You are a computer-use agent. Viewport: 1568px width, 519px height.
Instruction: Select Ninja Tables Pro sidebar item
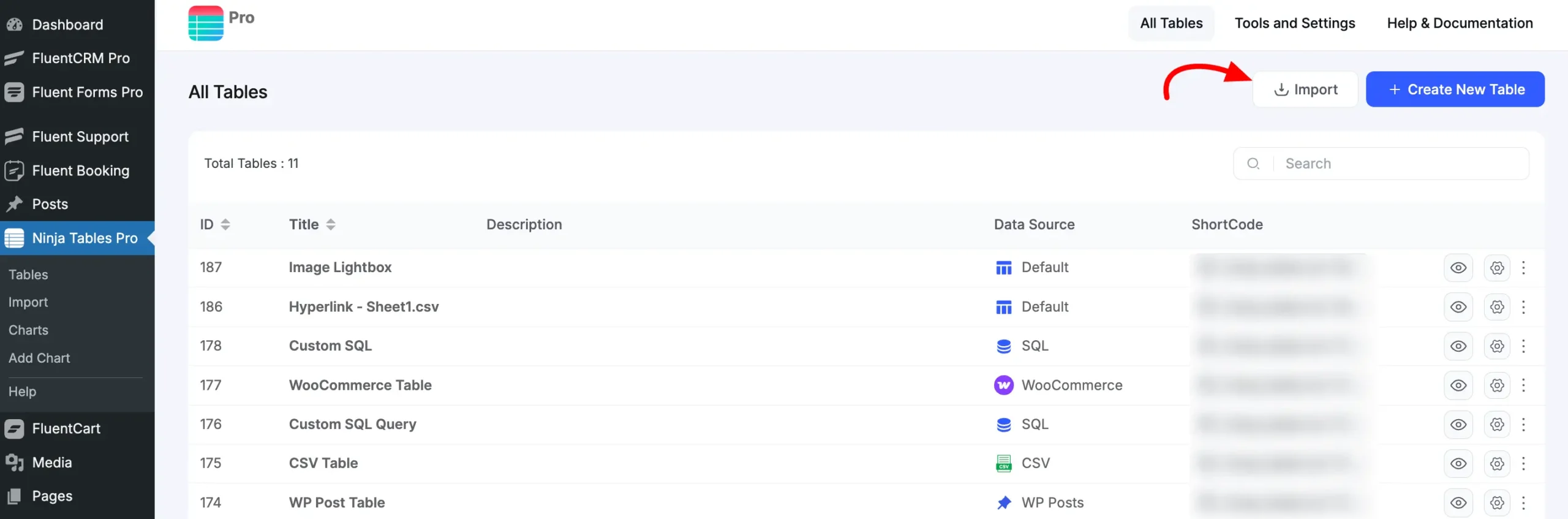point(77,238)
